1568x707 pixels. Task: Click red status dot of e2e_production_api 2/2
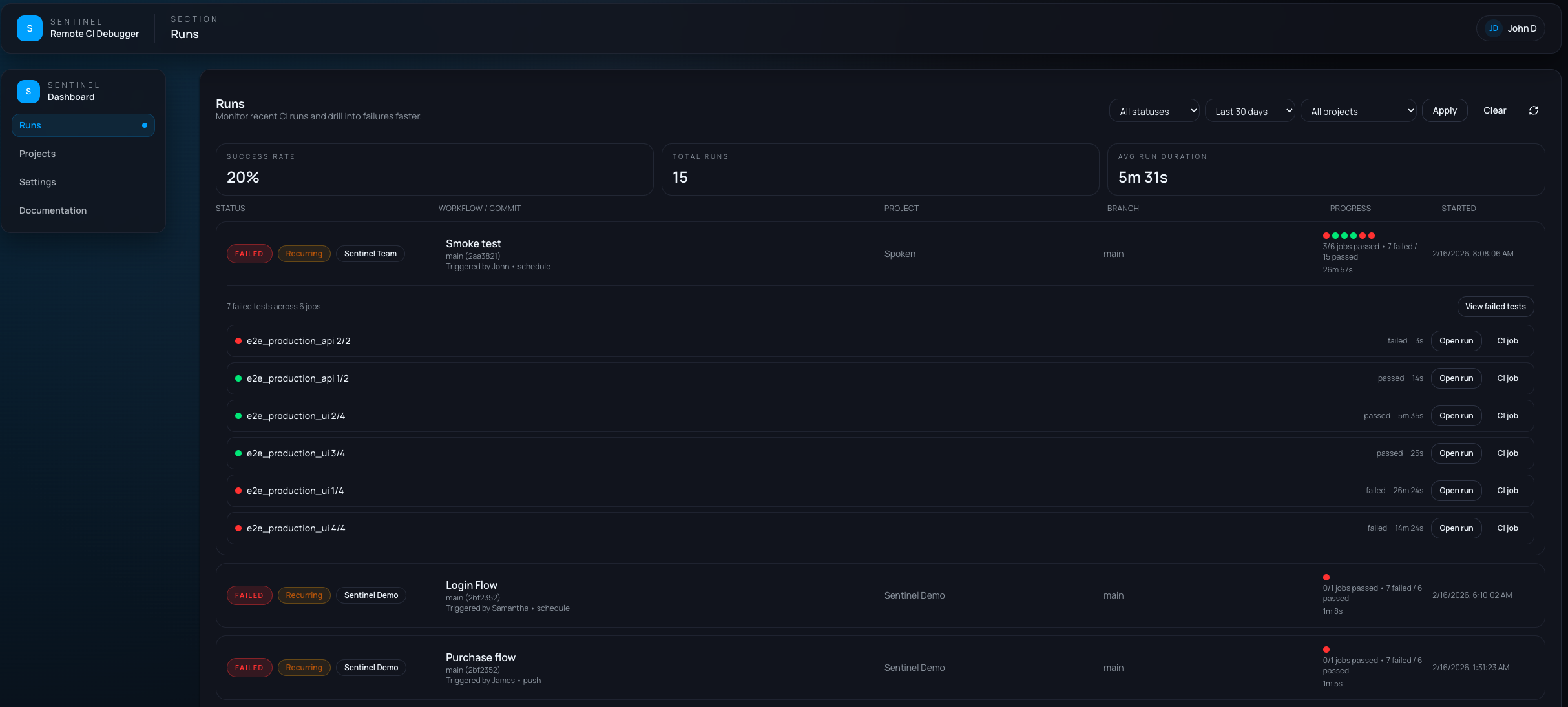coord(238,341)
